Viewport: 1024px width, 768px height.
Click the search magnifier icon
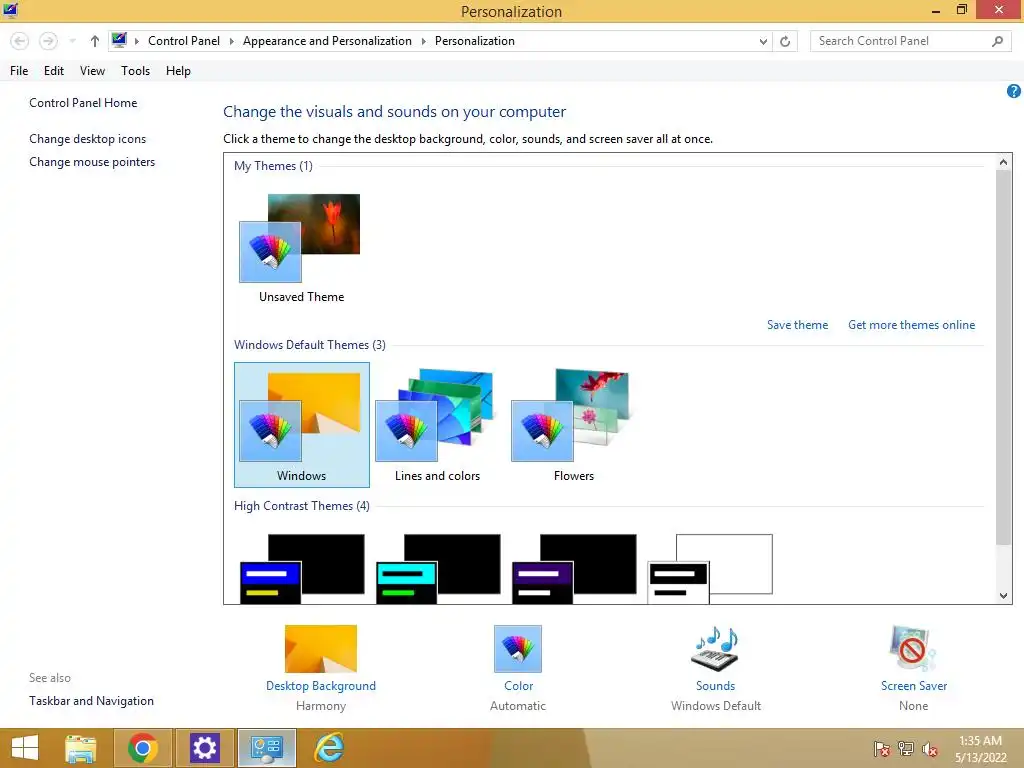[x=997, y=41]
